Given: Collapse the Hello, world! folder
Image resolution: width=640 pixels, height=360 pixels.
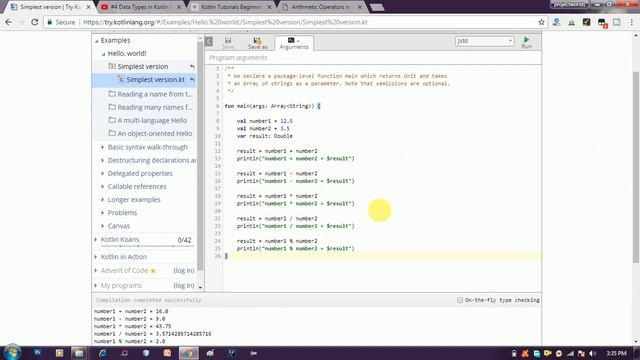Looking at the screenshot, I should (103, 54).
